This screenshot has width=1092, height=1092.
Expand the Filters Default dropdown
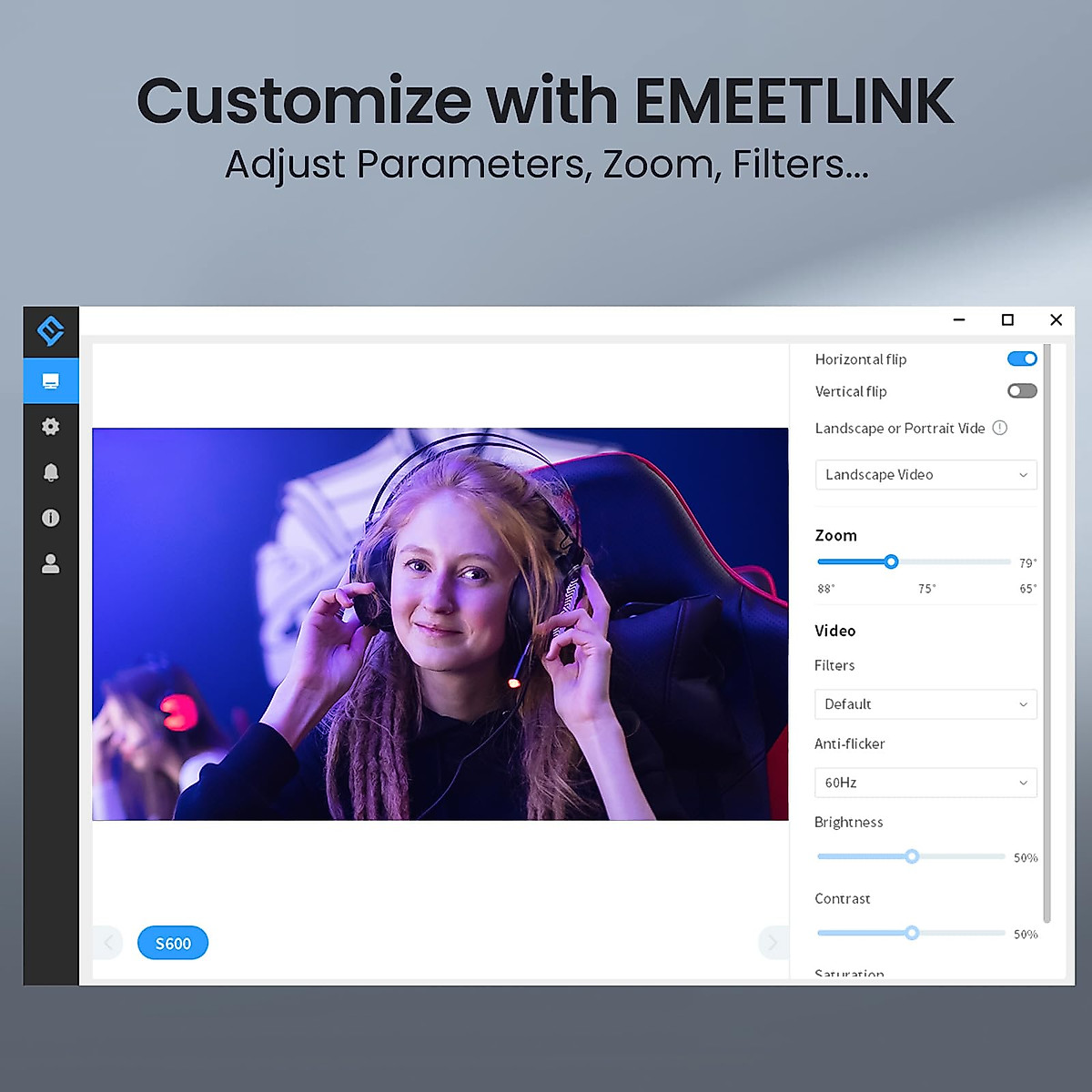[925, 704]
